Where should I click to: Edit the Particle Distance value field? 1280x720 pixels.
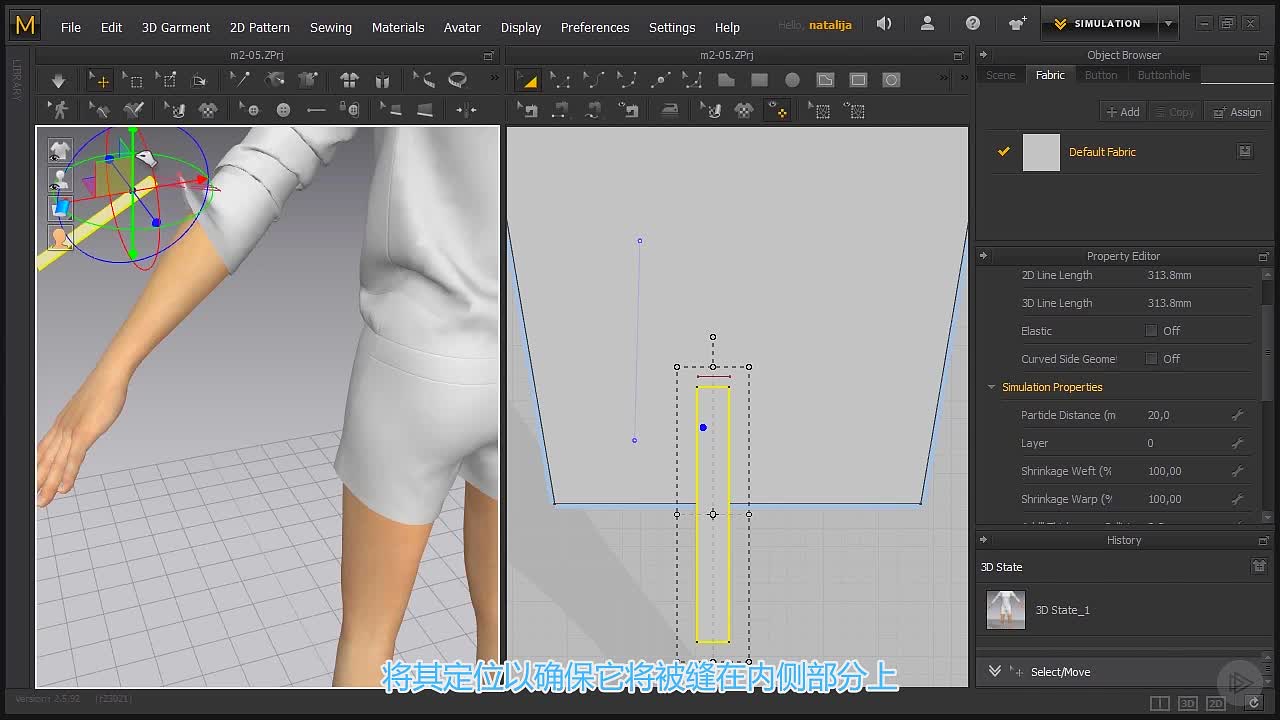(x=1185, y=415)
